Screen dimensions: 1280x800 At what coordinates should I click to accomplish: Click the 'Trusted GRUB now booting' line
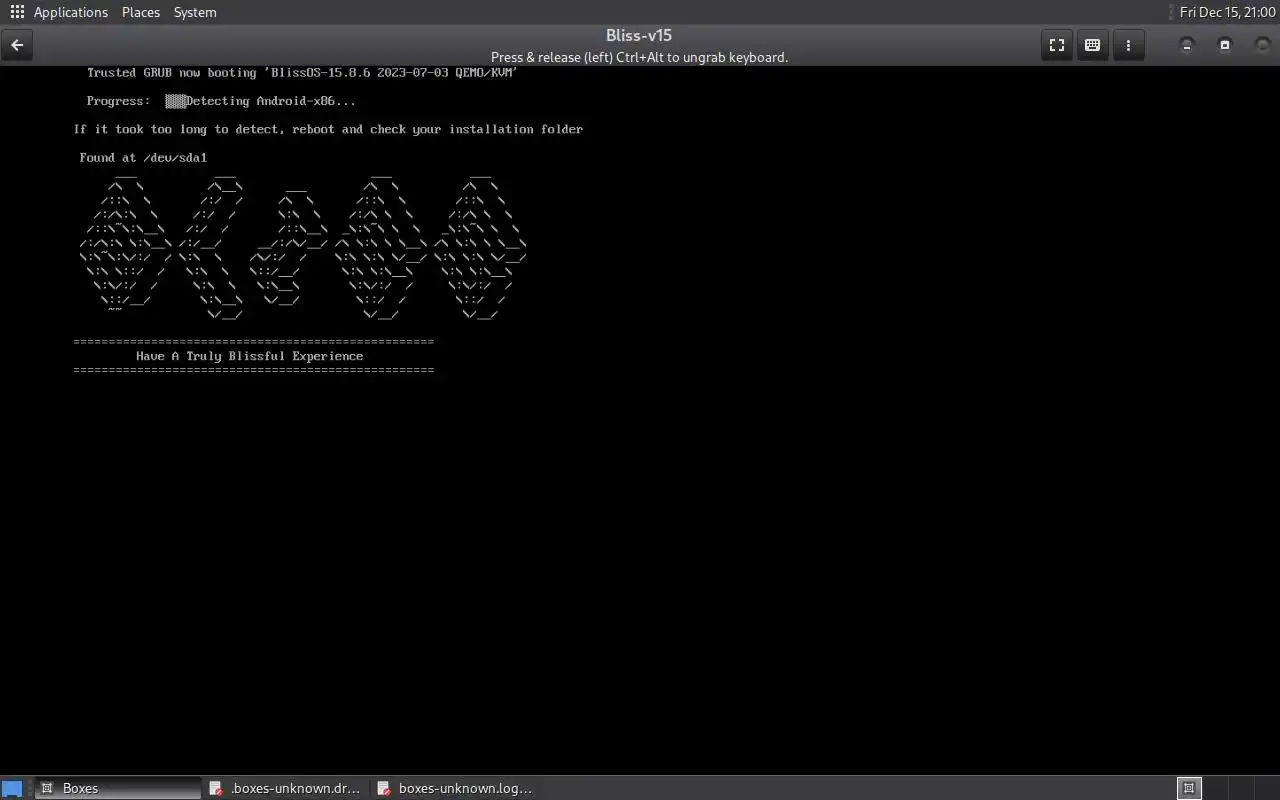[x=302, y=73]
